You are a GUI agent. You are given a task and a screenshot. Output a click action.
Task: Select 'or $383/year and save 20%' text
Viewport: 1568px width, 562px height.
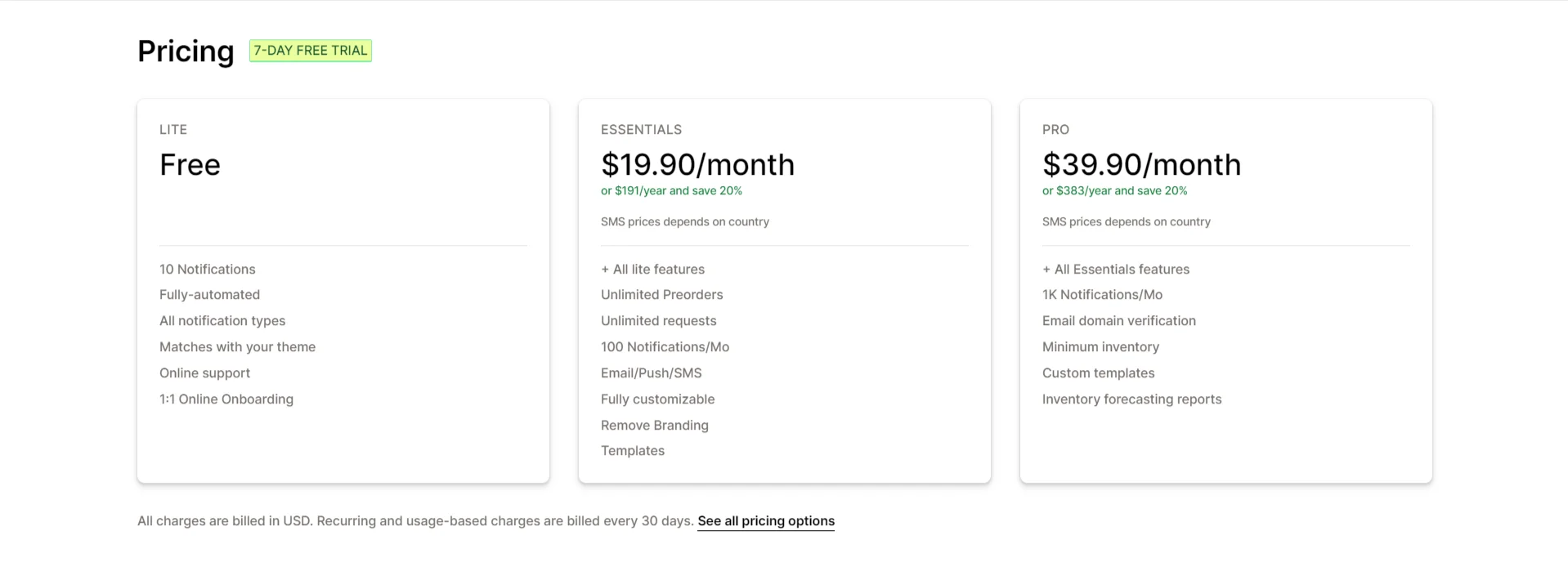1114,191
